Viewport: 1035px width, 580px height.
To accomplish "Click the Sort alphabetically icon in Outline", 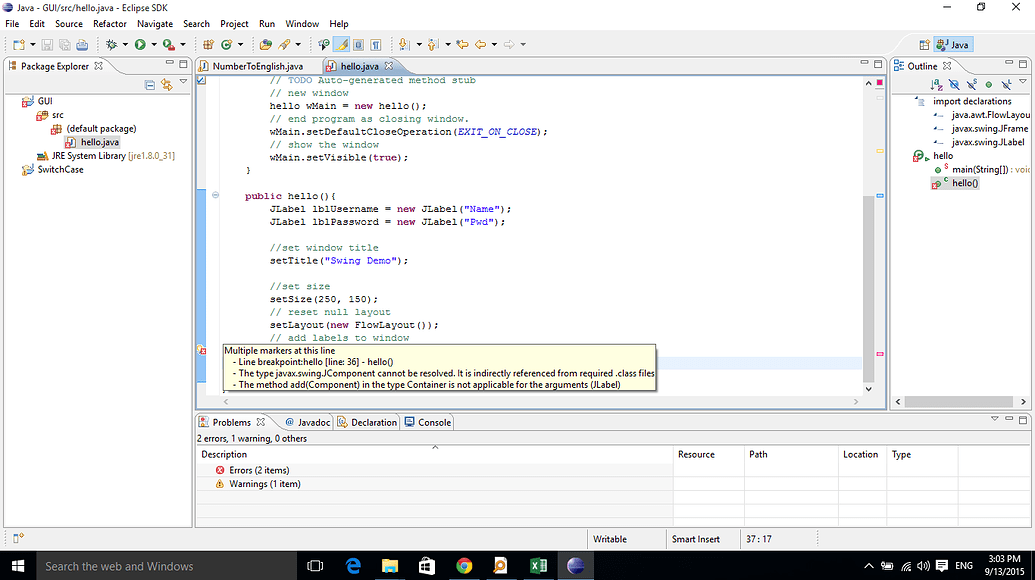I will (x=937, y=85).
